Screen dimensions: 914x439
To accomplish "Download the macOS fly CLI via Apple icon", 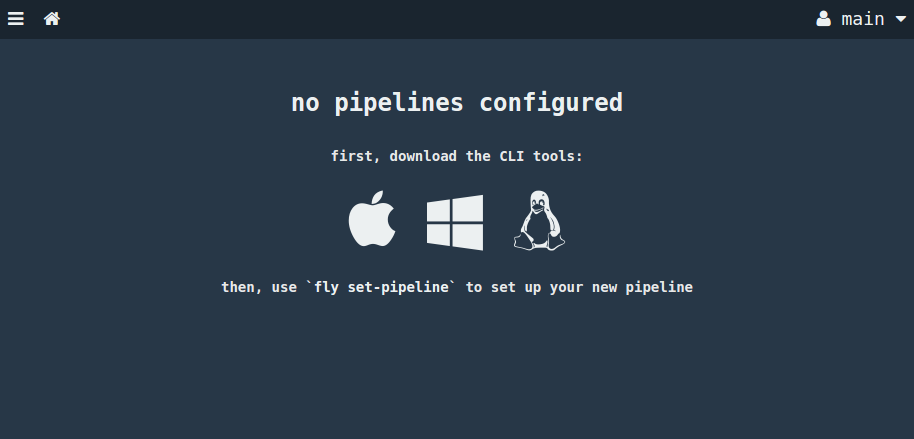I will tap(372, 219).
